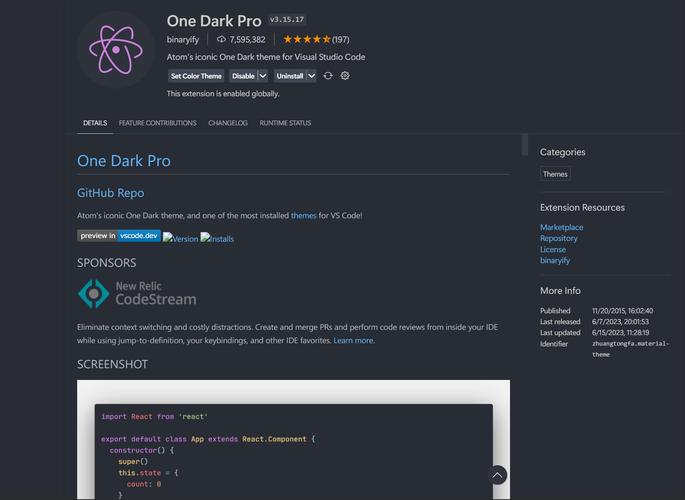Screen dimensions: 685x500
Task: Click the Version badge image
Action: [x=181, y=238]
